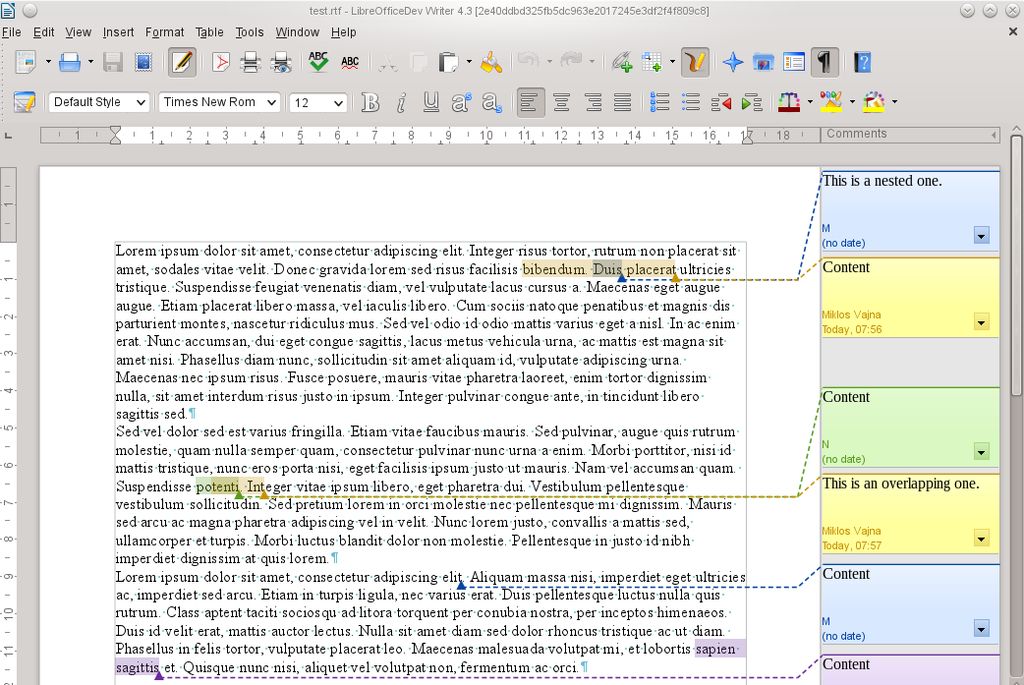Expand the Background Color dropdown arrow
The height and width of the screenshot is (685, 1024).
coord(895,102)
